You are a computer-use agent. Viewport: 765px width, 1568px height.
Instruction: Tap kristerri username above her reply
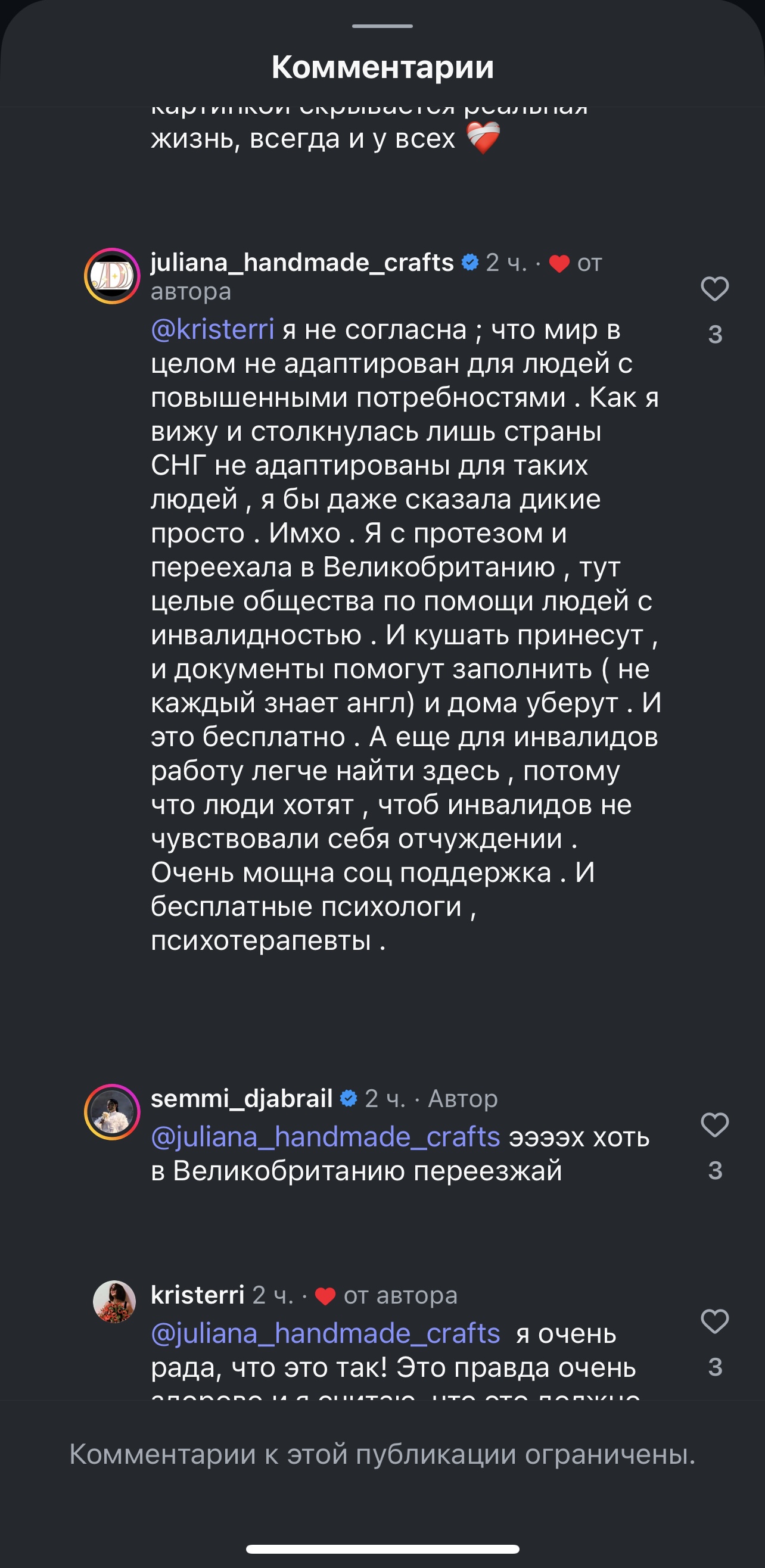[197, 1295]
